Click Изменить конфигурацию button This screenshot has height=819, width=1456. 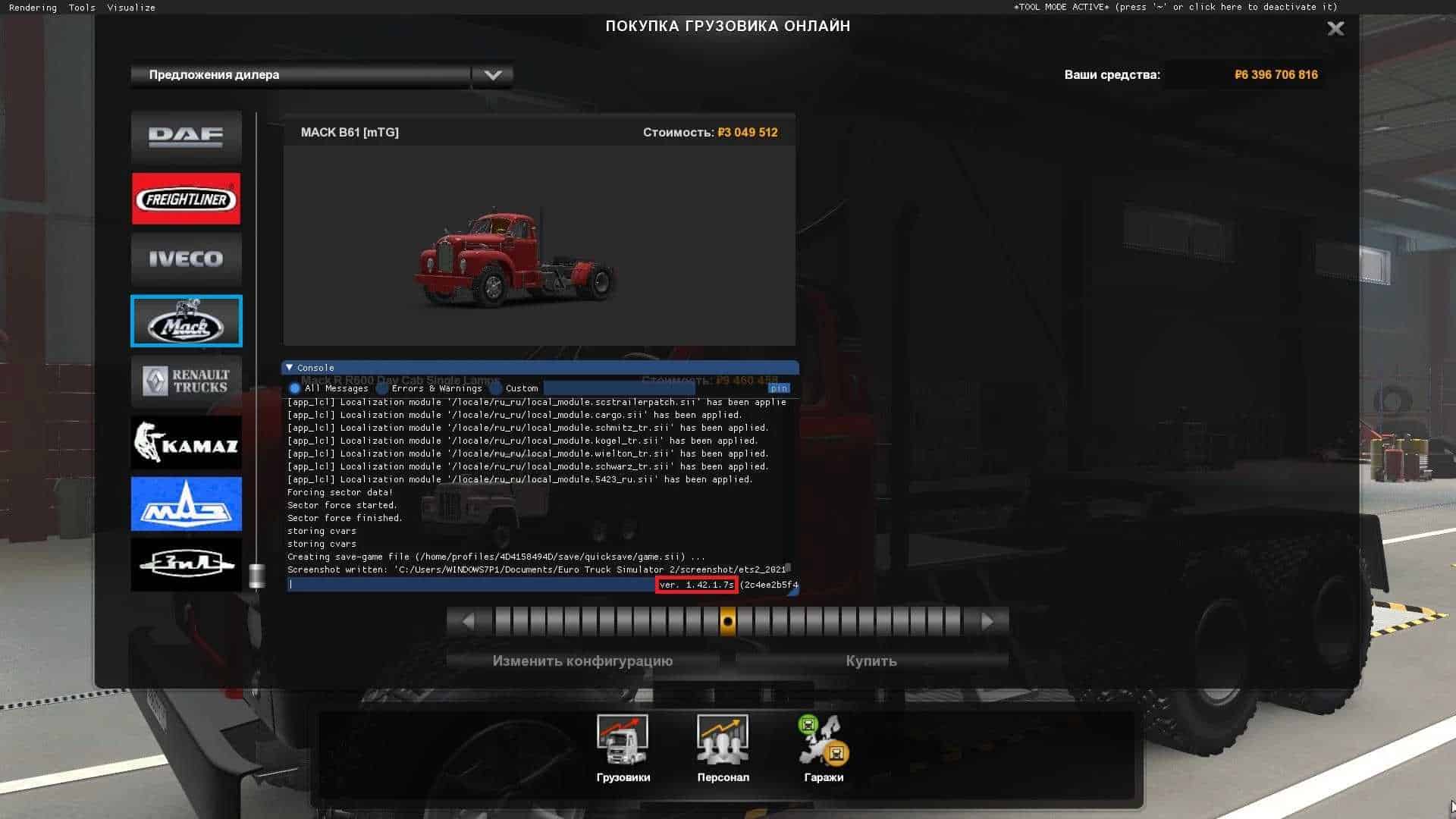click(x=582, y=661)
